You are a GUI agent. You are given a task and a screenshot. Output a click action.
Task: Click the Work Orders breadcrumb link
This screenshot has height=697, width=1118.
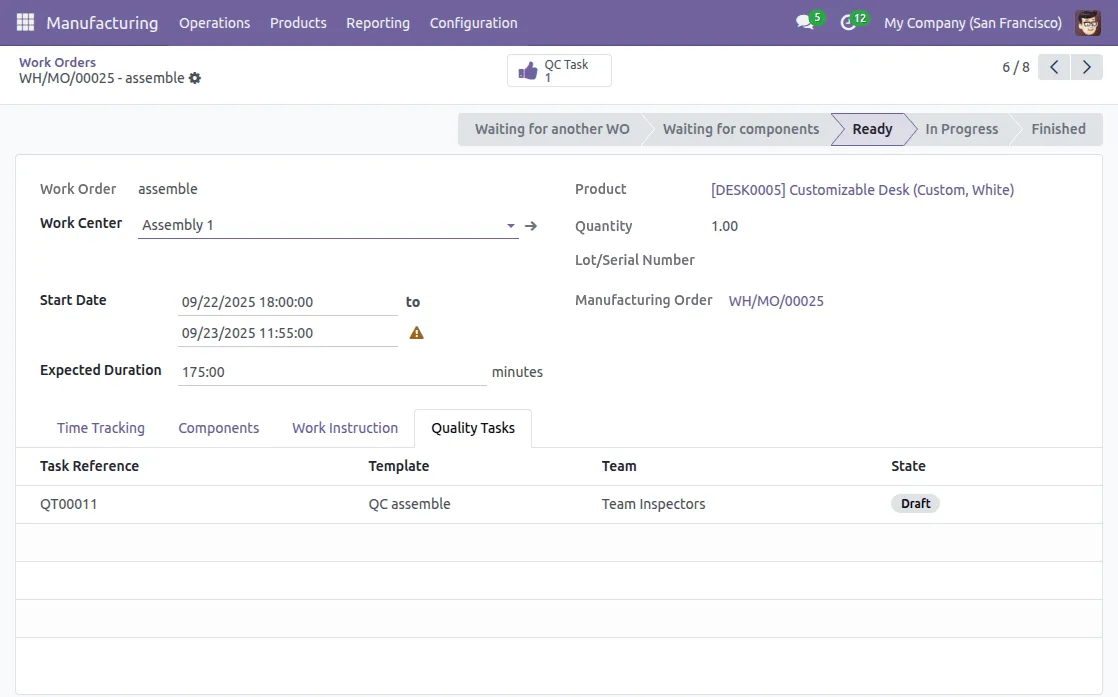point(58,62)
